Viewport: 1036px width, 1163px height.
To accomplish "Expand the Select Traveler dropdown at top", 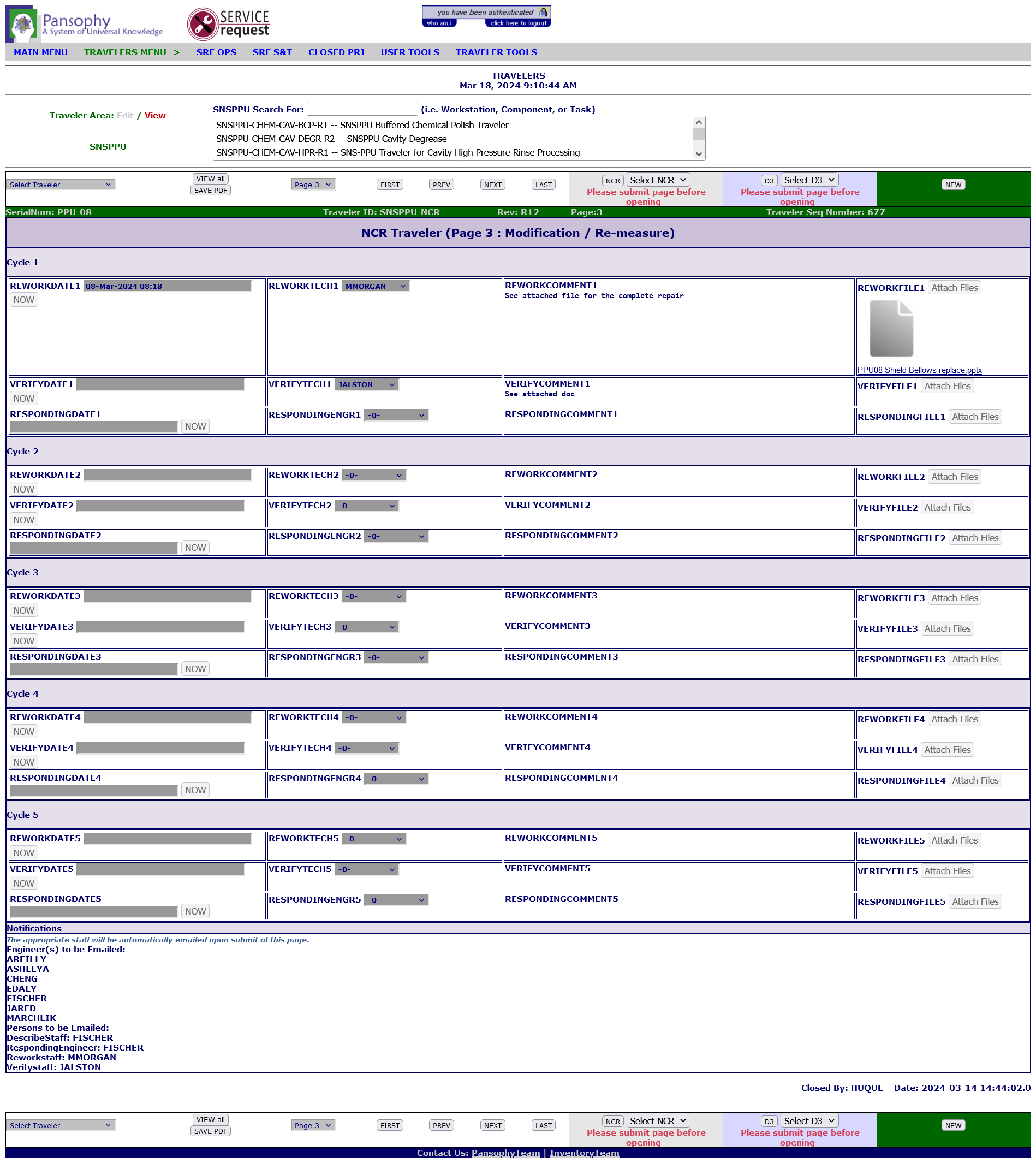I will [x=61, y=185].
